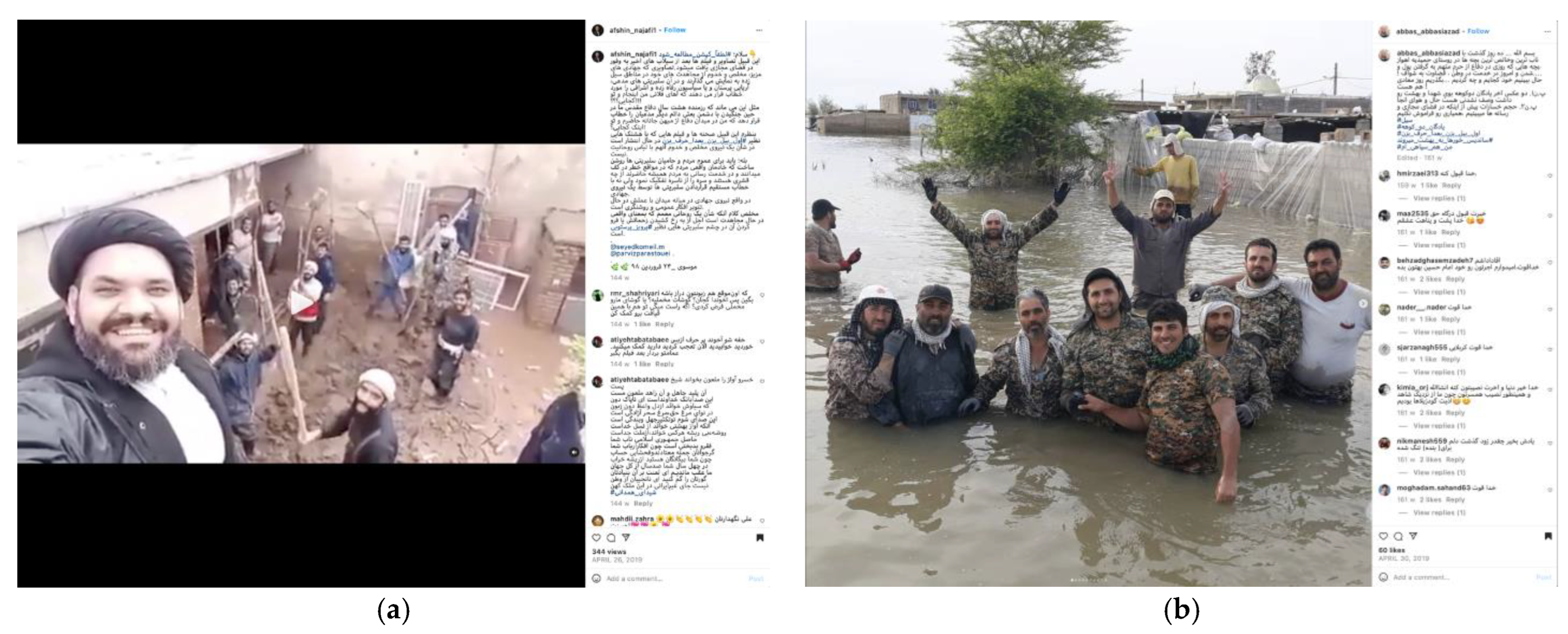Viewport: 1568px width, 634px height.
Task: Like the abbas_abbasiazad post with the heart icon
Action: click(1383, 536)
